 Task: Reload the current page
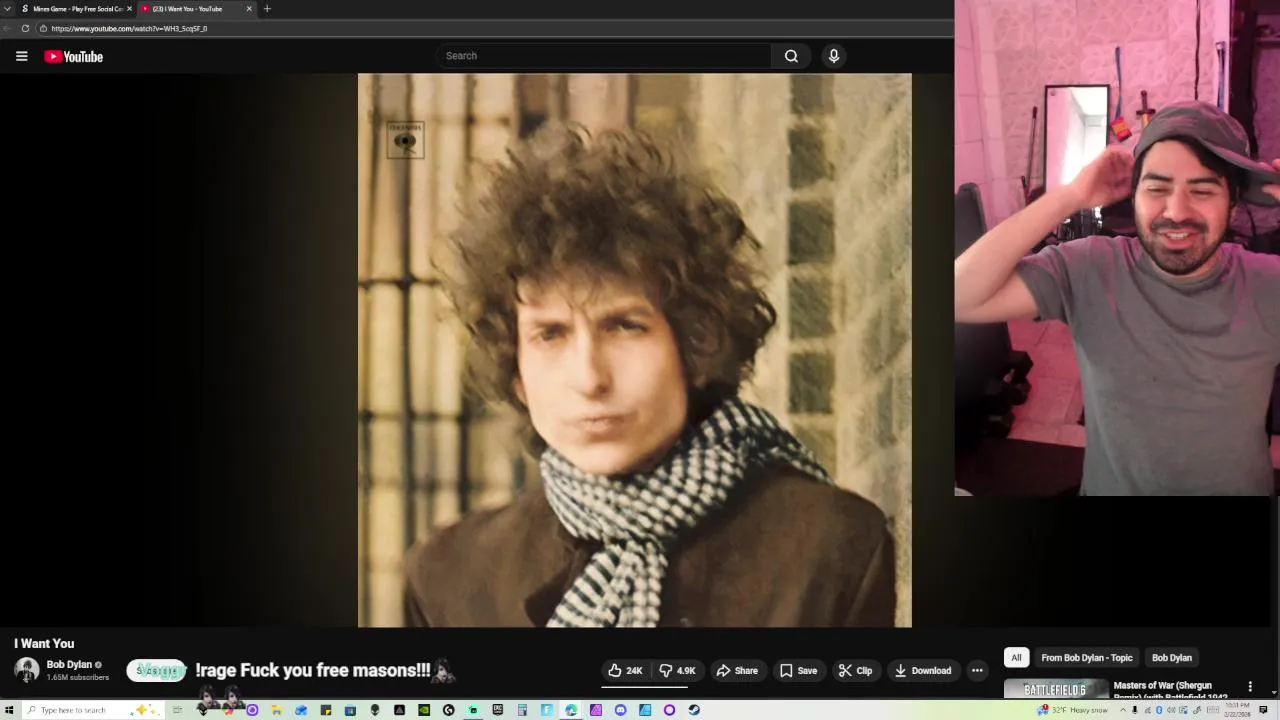[25, 28]
